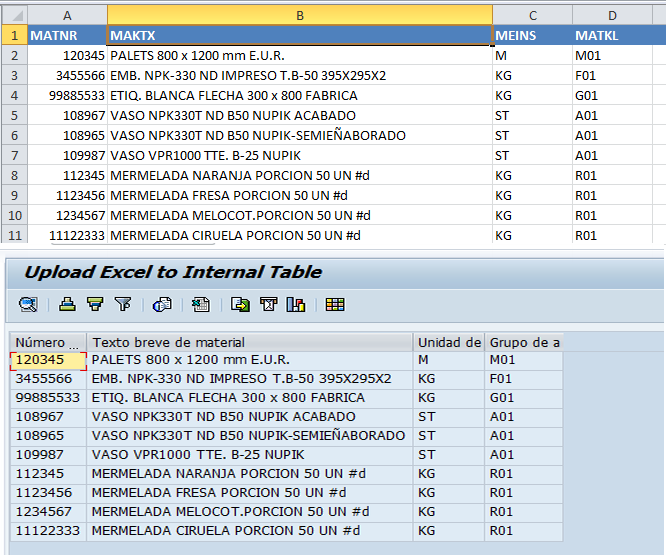
Task: Select Excel column D header
Action: click(x=612, y=16)
